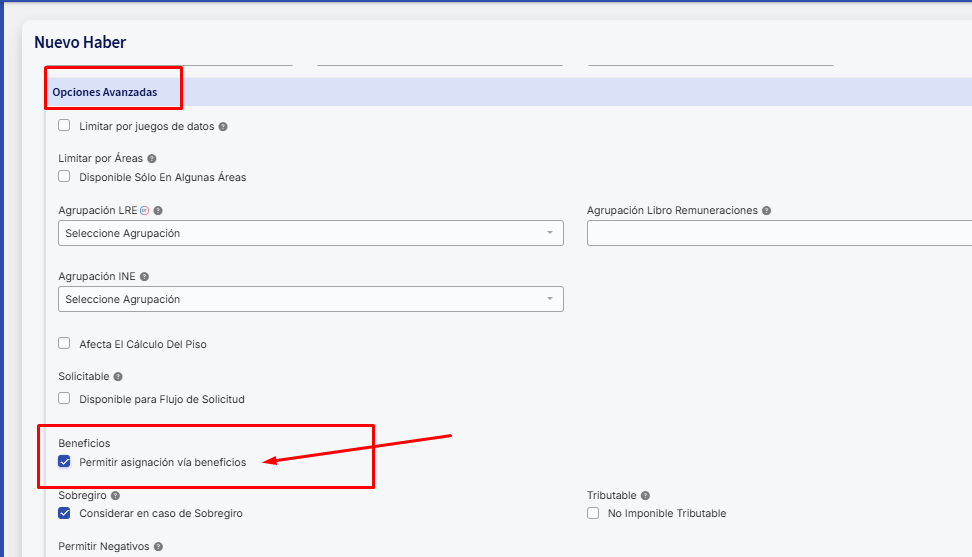Check Disponible Sólo En Algunas Áreas
This screenshot has width=972, height=557.
64,177
